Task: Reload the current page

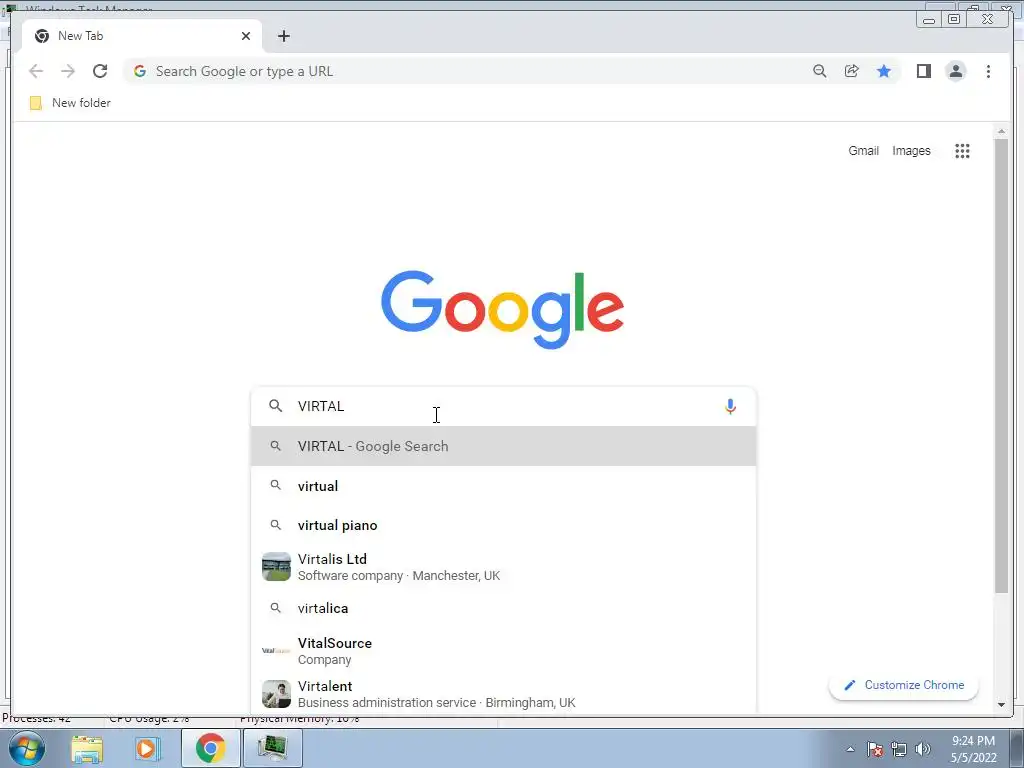Action: 100,71
